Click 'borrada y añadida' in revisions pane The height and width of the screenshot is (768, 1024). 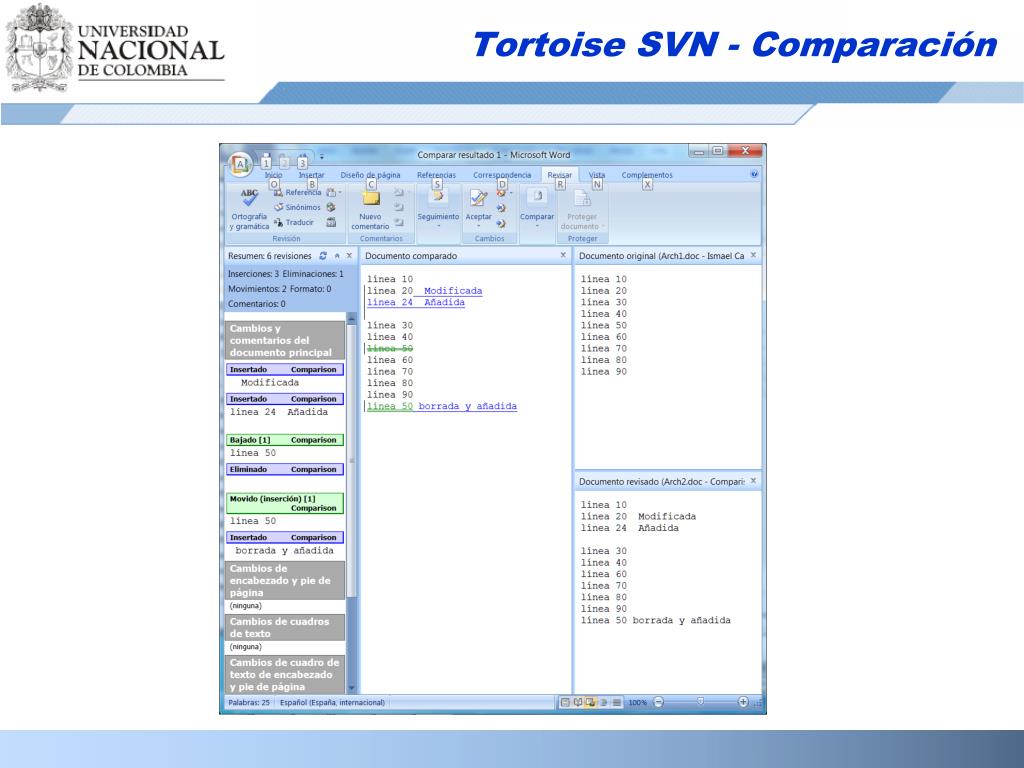285,551
